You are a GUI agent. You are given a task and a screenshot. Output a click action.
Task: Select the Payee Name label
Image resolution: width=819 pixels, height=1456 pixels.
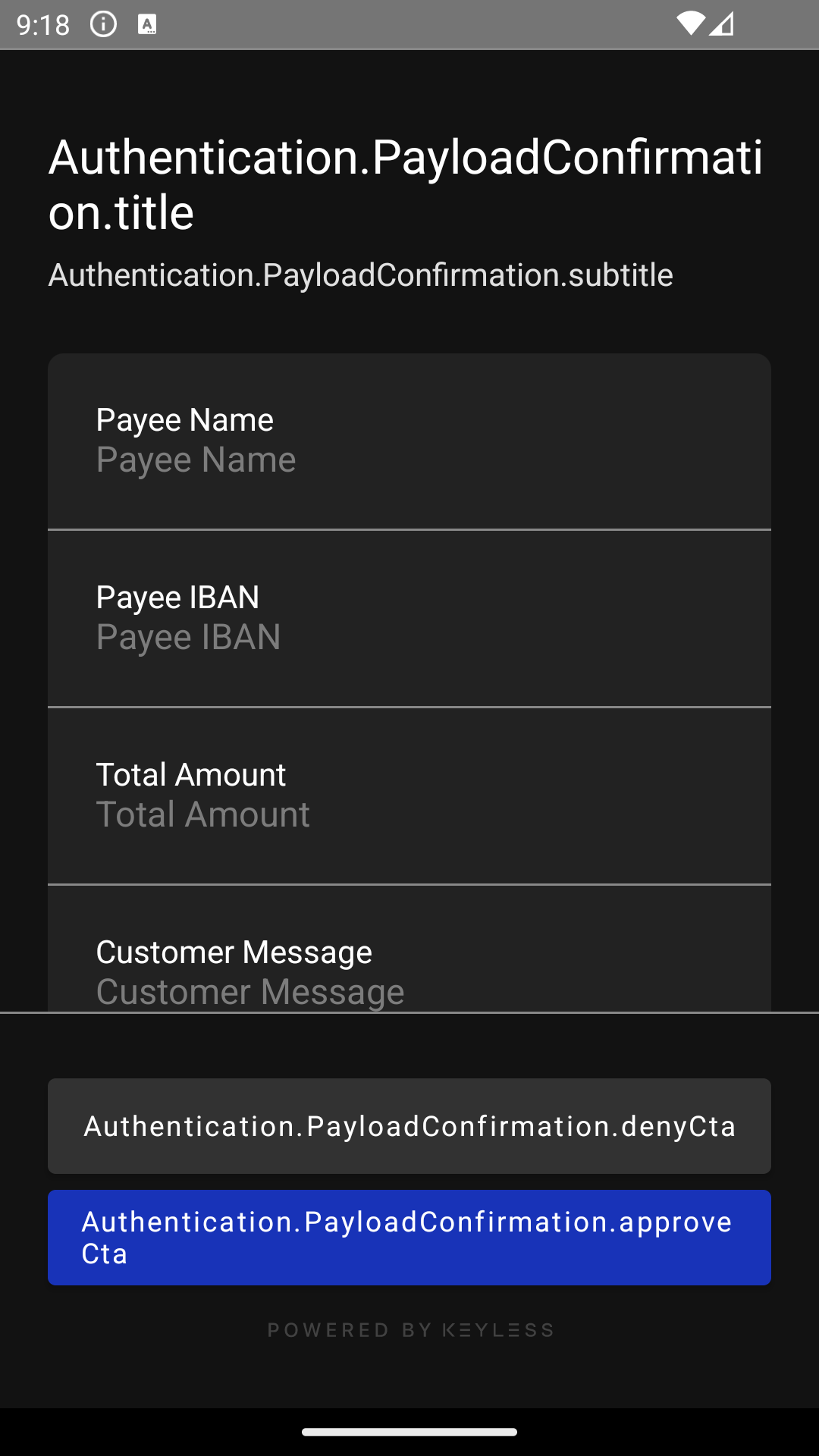click(184, 419)
